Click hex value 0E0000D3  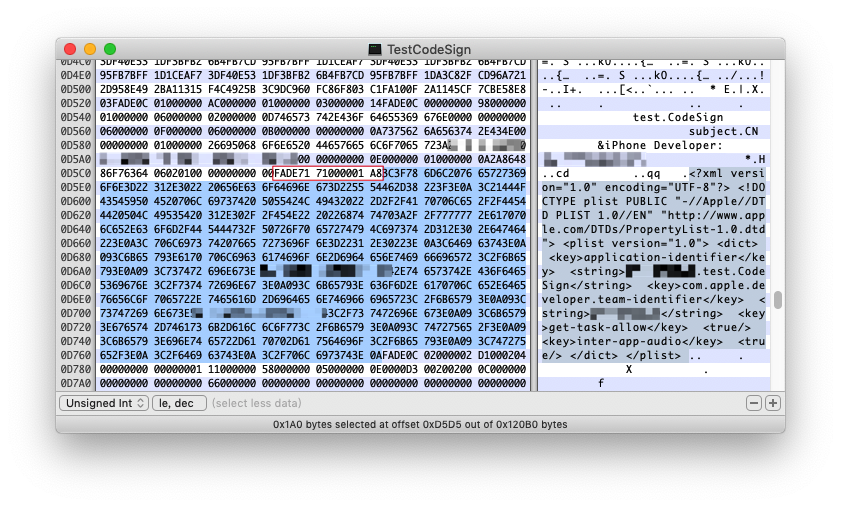point(394,369)
